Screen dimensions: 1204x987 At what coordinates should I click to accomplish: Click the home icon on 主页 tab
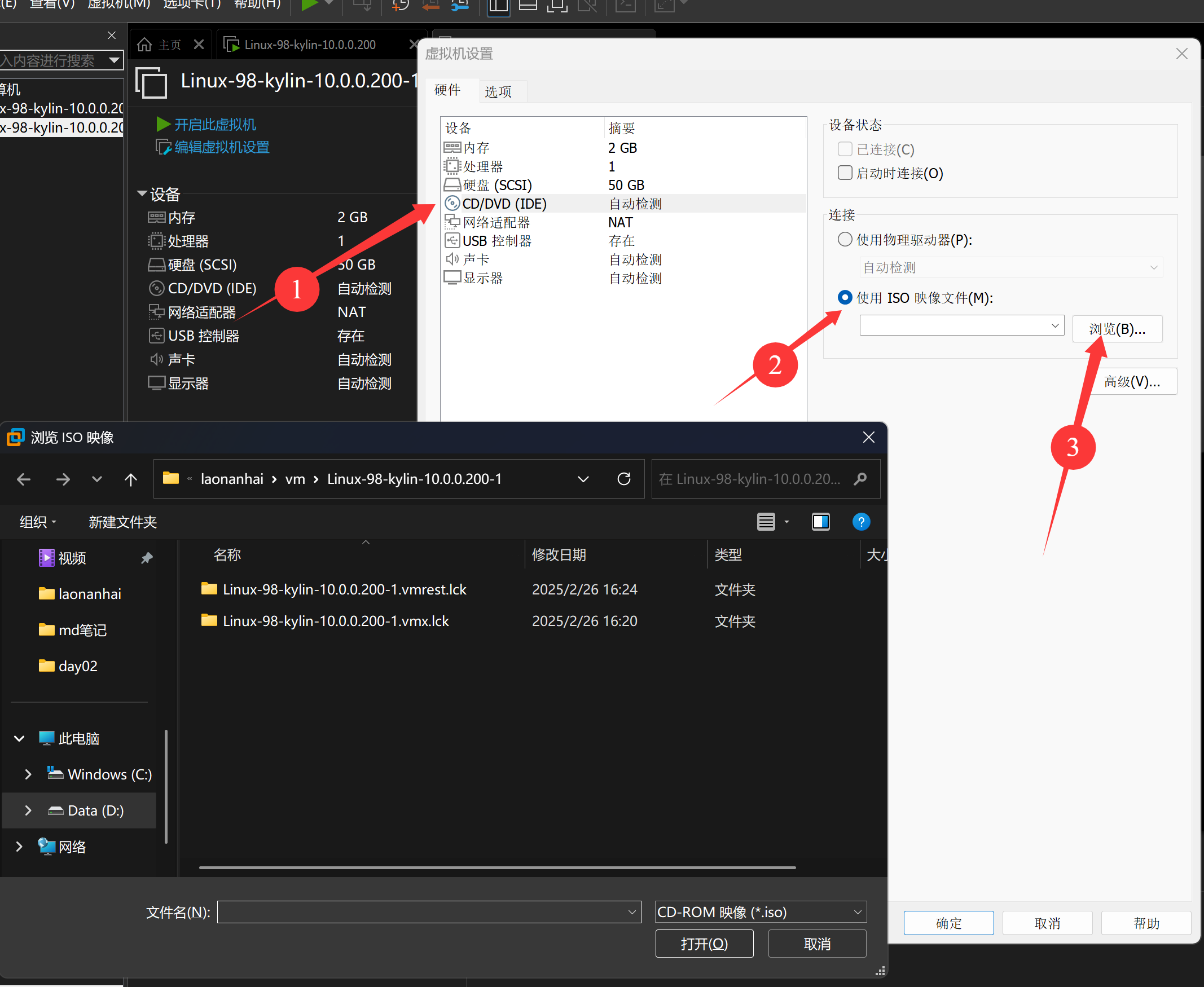[x=145, y=45]
